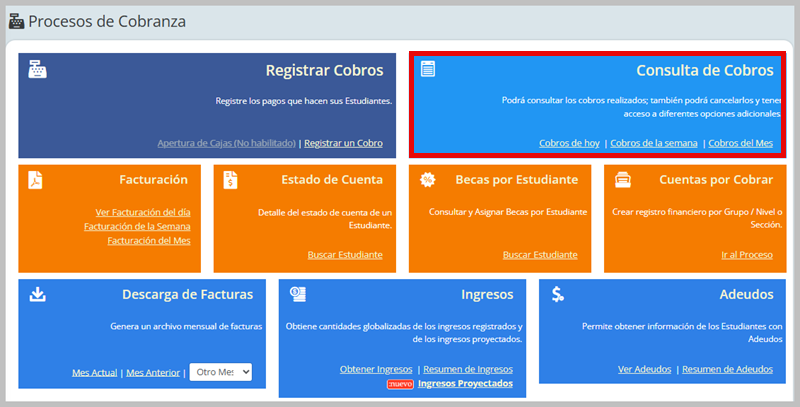Click the Procesos de Cobranza header icon
Image resolution: width=800 pixels, height=407 pixels.
(x=15, y=21)
